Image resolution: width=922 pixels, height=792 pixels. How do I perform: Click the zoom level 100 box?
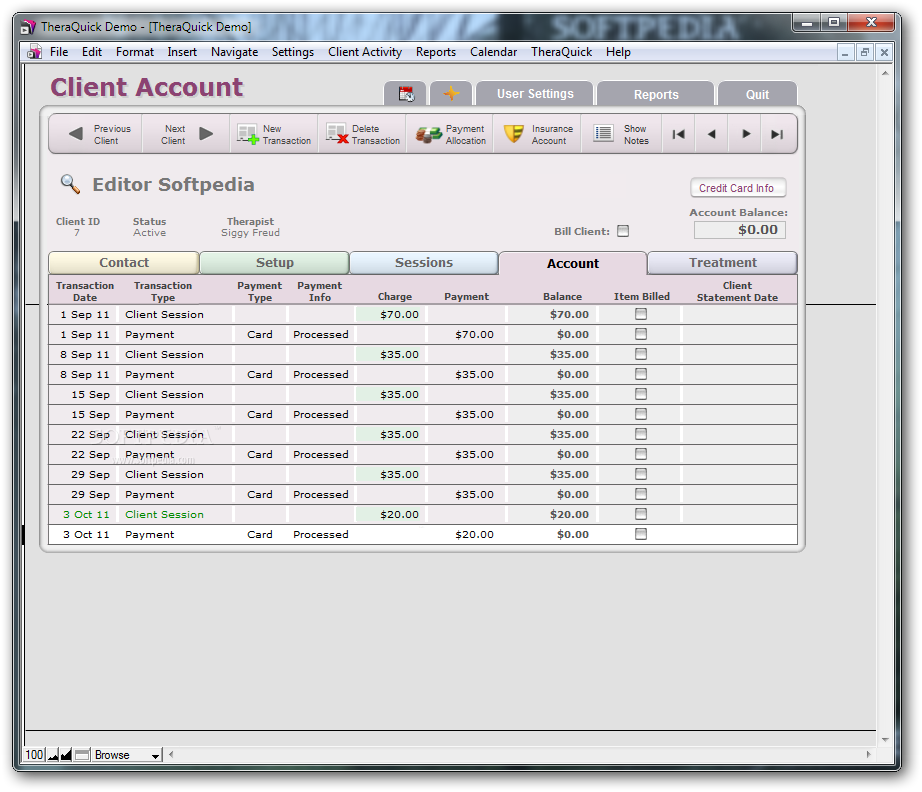(x=35, y=755)
